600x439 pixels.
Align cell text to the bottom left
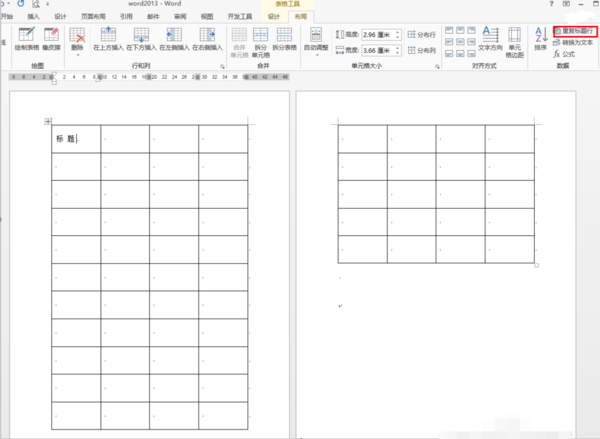pos(449,53)
